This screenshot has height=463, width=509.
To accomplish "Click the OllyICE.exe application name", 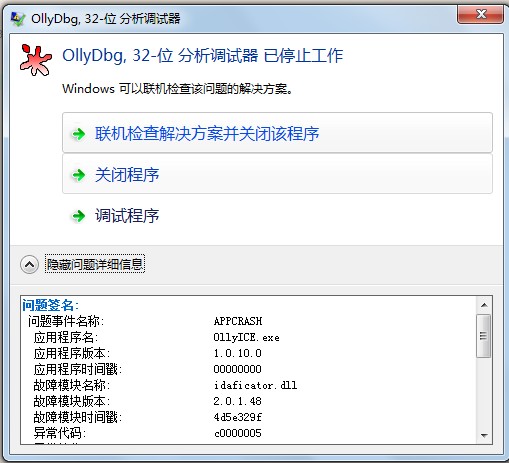I will pyautogui.click(x=246, y=337).
